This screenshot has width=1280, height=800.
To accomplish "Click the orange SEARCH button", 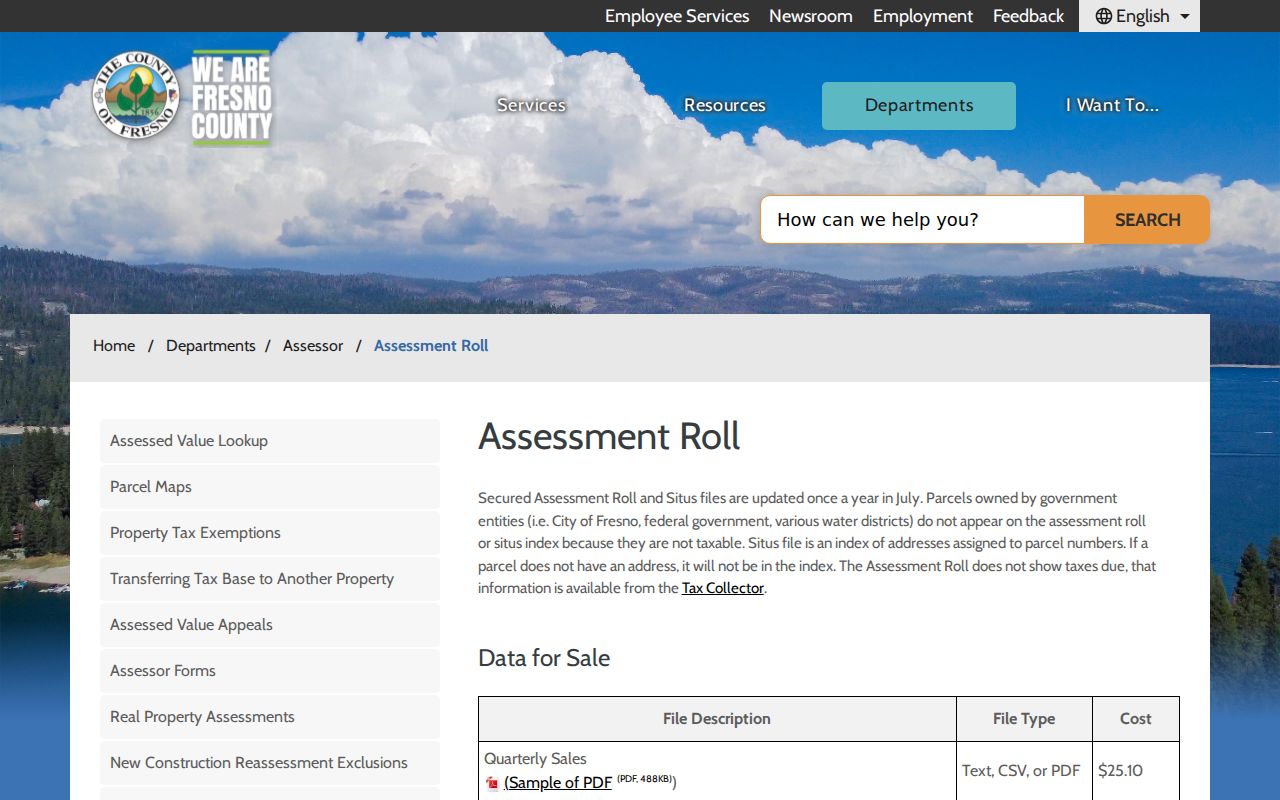I will 1147,220.
